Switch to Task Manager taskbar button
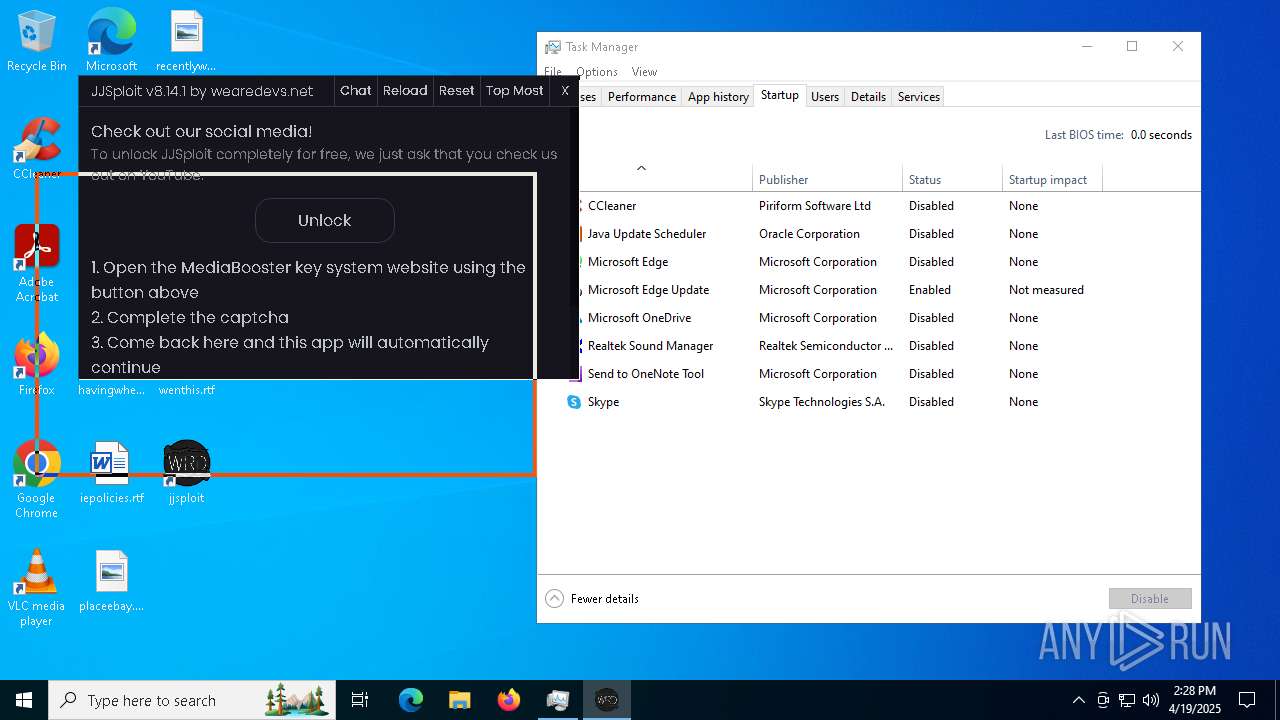The height and width of the screenshot is (720, 1280). point(558,700)
